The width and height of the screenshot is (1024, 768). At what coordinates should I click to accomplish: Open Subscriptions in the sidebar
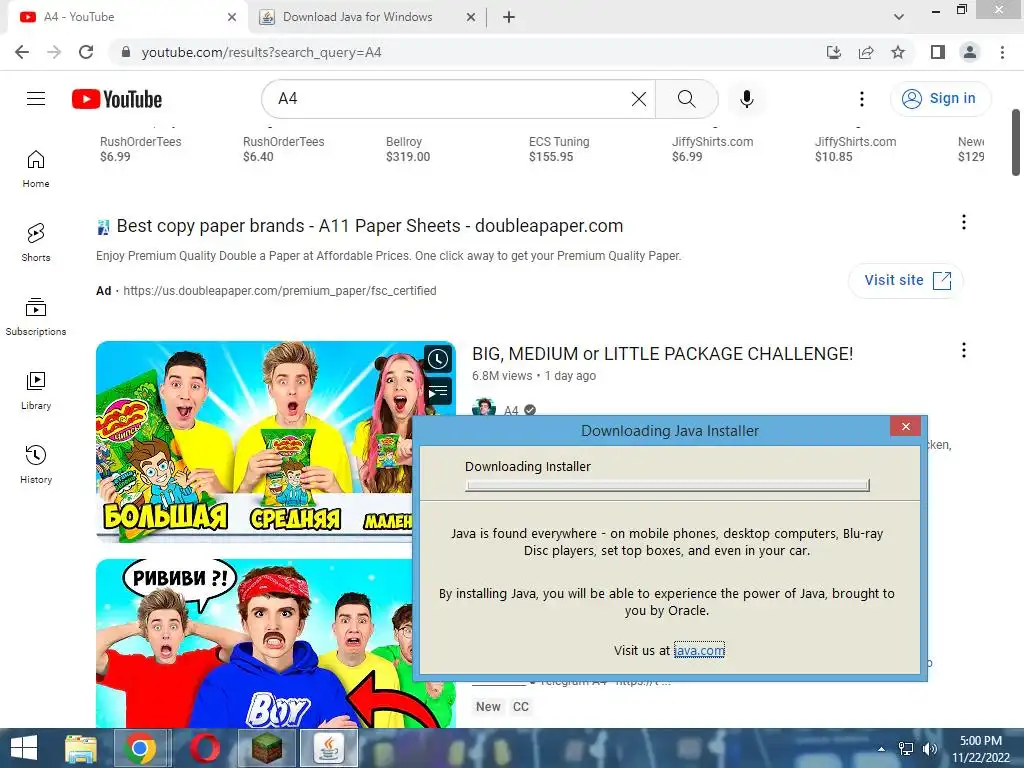coord(36,316)
